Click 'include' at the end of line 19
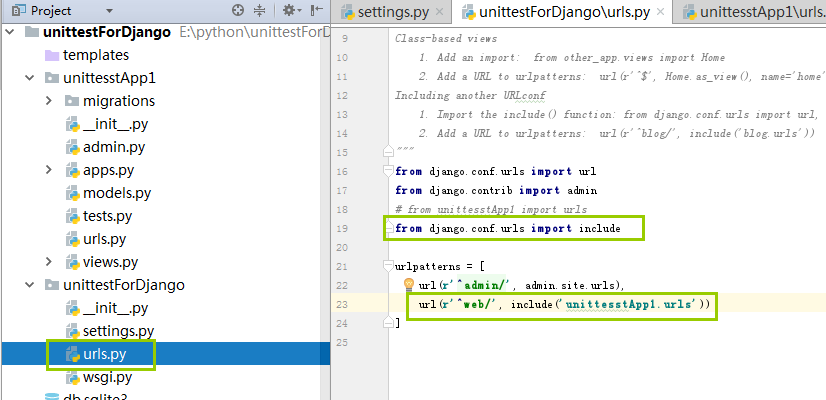 (x=599, y=228)
